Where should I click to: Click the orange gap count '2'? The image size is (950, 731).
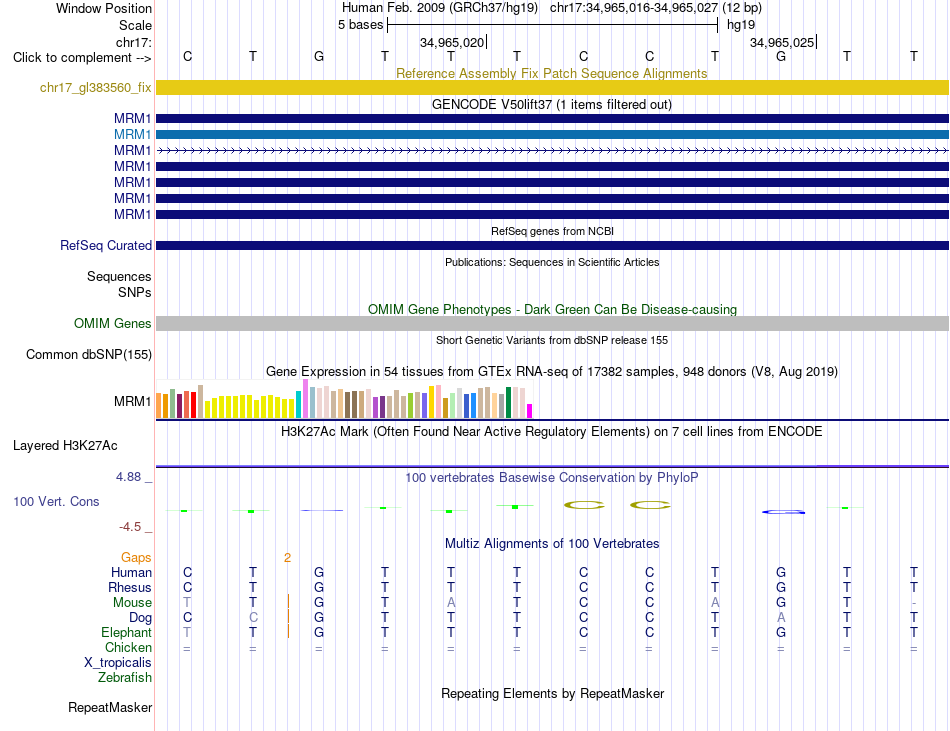[287, 558]
